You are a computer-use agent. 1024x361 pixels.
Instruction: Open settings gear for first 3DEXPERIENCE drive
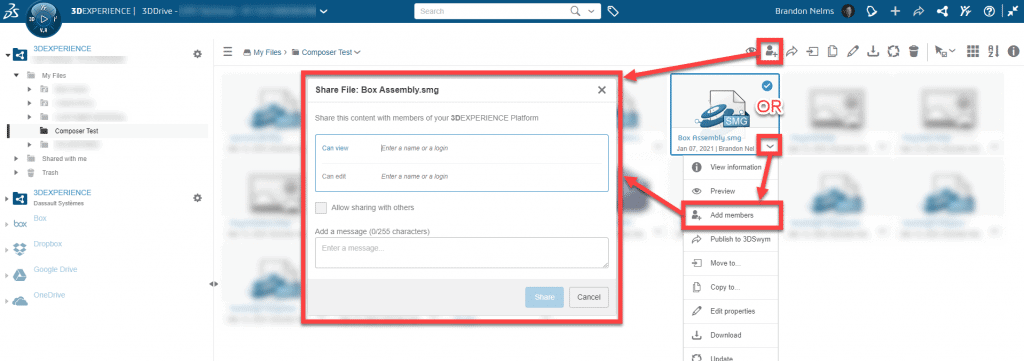pyautogui.click(x=197, y=54)
